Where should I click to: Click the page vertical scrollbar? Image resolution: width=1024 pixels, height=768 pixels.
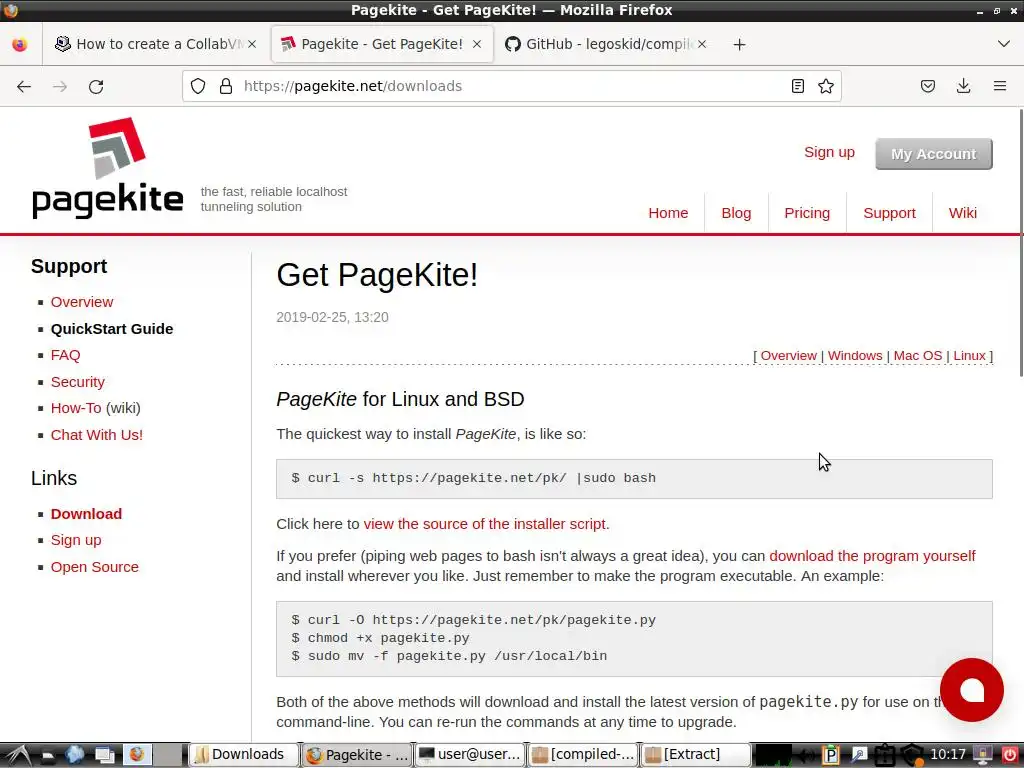tap(1020, 243)
